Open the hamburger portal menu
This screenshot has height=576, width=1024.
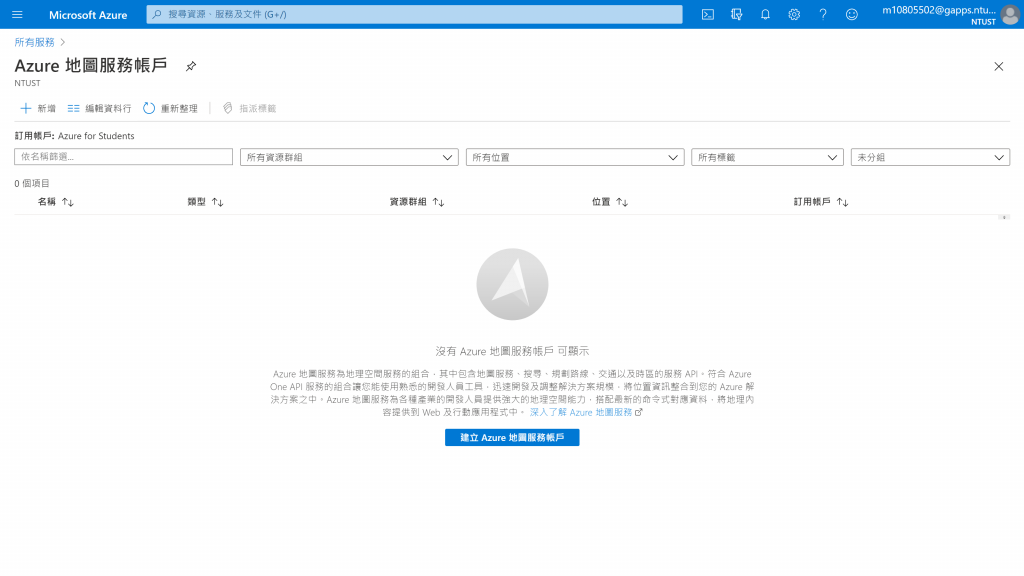(18, 14)
